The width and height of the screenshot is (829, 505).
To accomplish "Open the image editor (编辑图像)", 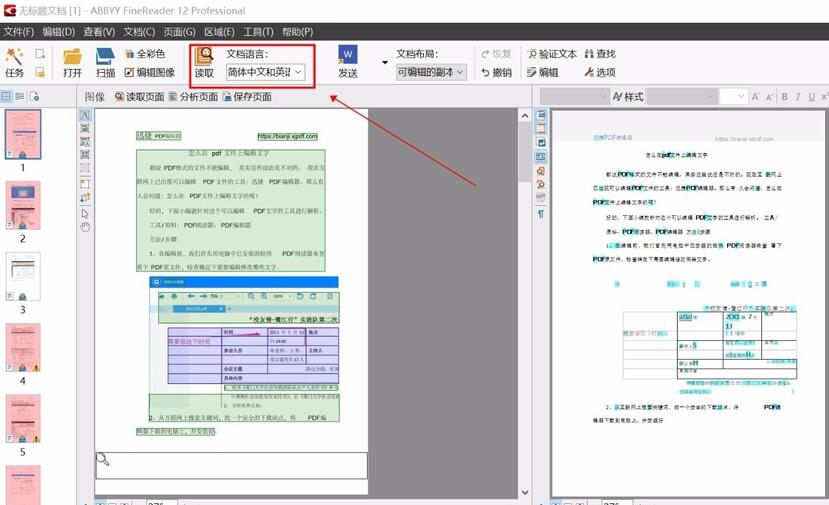I will (x=150, y=72).
